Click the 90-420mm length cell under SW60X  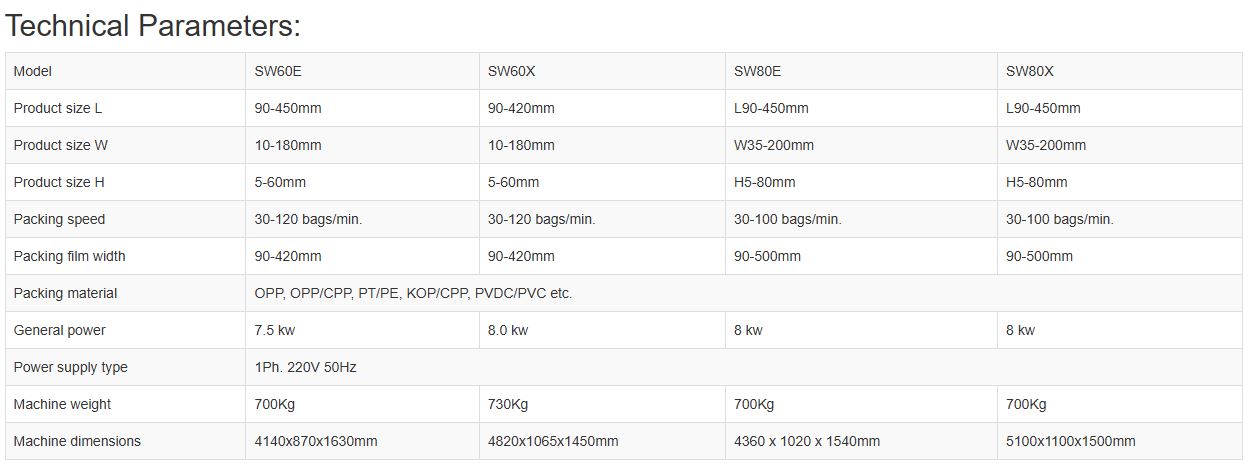pos(602,108)
